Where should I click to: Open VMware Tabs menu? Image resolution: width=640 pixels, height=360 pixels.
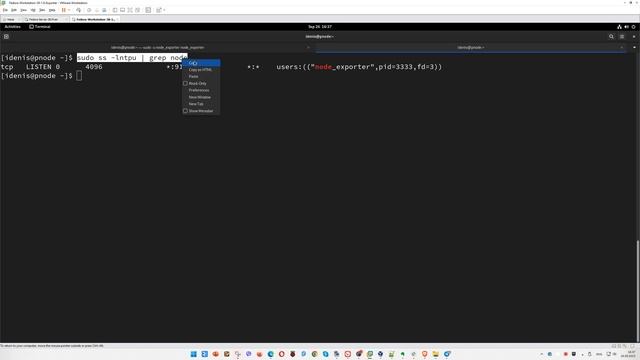point(42,10)
